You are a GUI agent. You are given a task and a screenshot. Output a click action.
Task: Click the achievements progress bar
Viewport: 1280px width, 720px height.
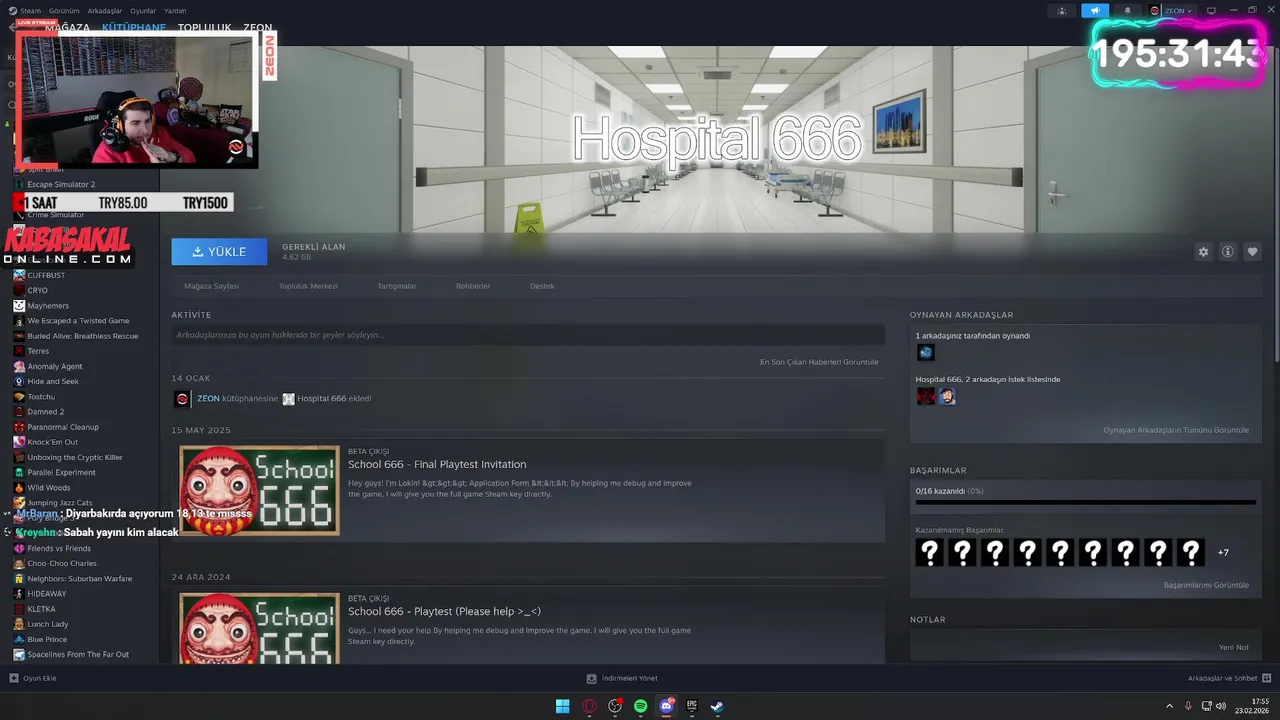pyautogui.click(x=1085, y=502)
